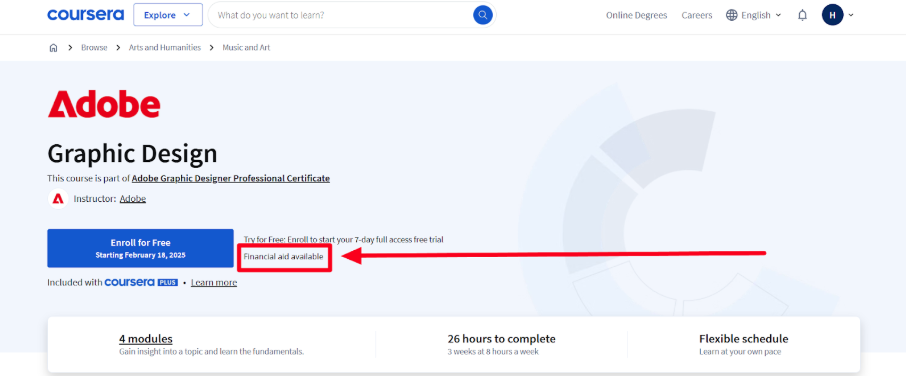The image size is (906, 376).
Task: Open the Learn more link
Action: [x=214, y=282]
